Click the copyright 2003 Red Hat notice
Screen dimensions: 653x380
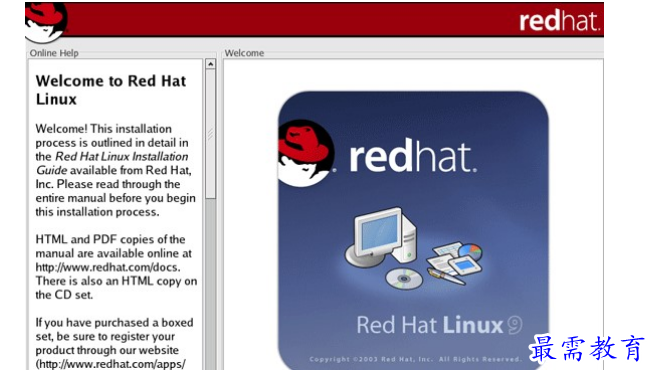pyautogui.click(x=415, y=359)
